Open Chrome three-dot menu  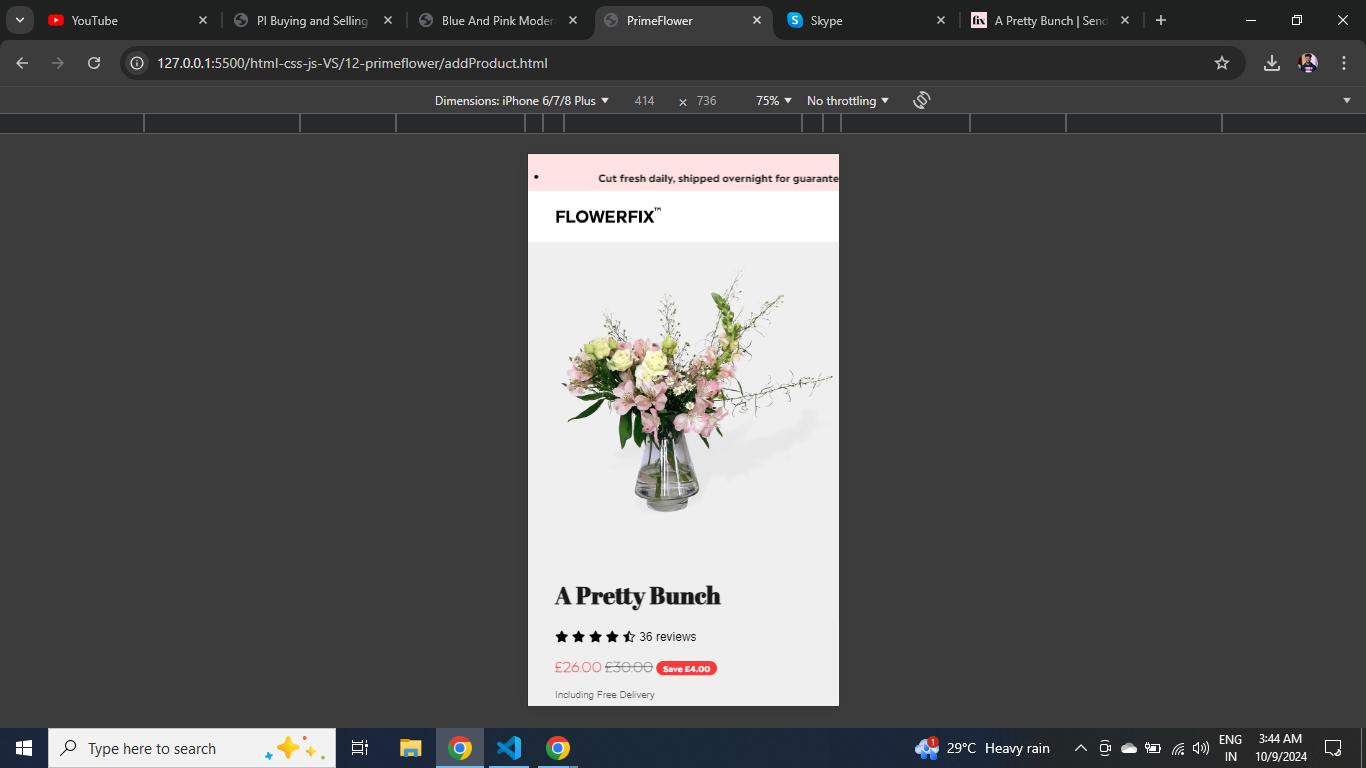point(1344,63)
